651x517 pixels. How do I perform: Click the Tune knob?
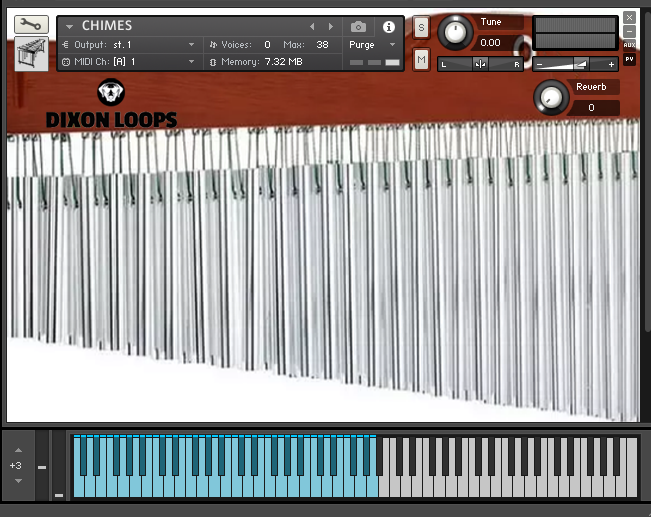point(455,33)
